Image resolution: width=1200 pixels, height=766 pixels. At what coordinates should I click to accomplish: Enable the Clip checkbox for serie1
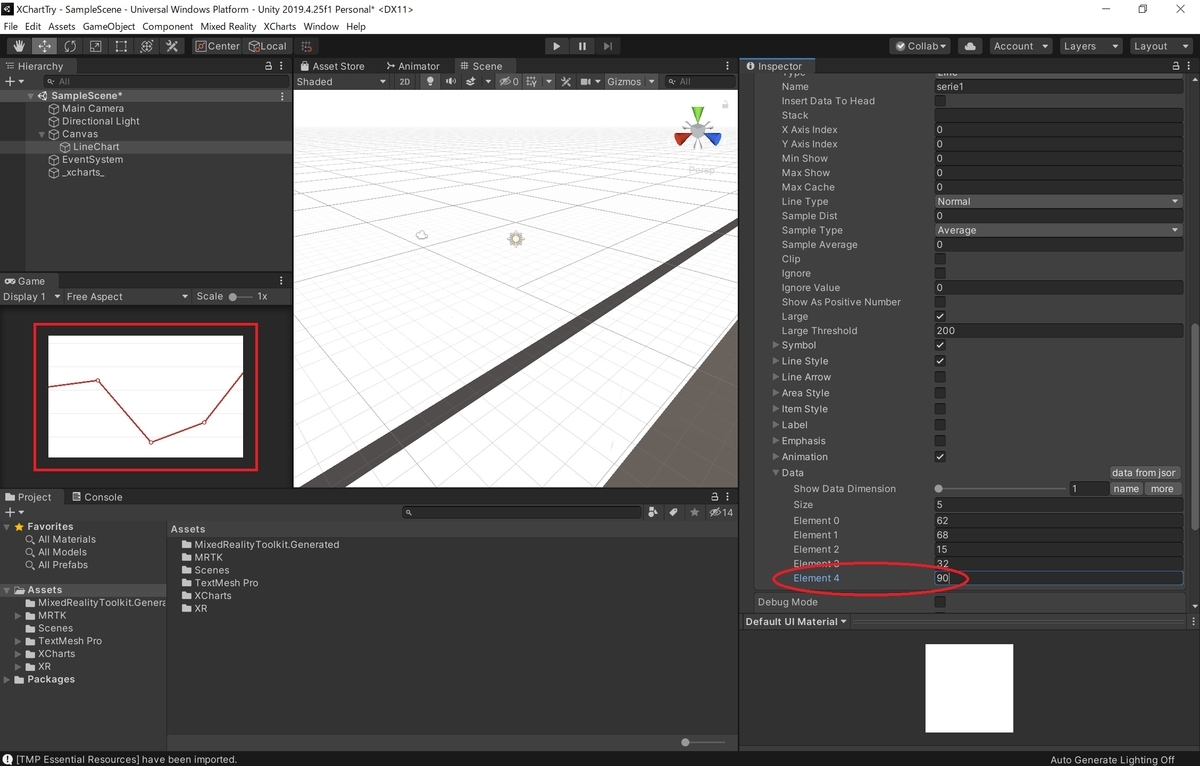940,258
